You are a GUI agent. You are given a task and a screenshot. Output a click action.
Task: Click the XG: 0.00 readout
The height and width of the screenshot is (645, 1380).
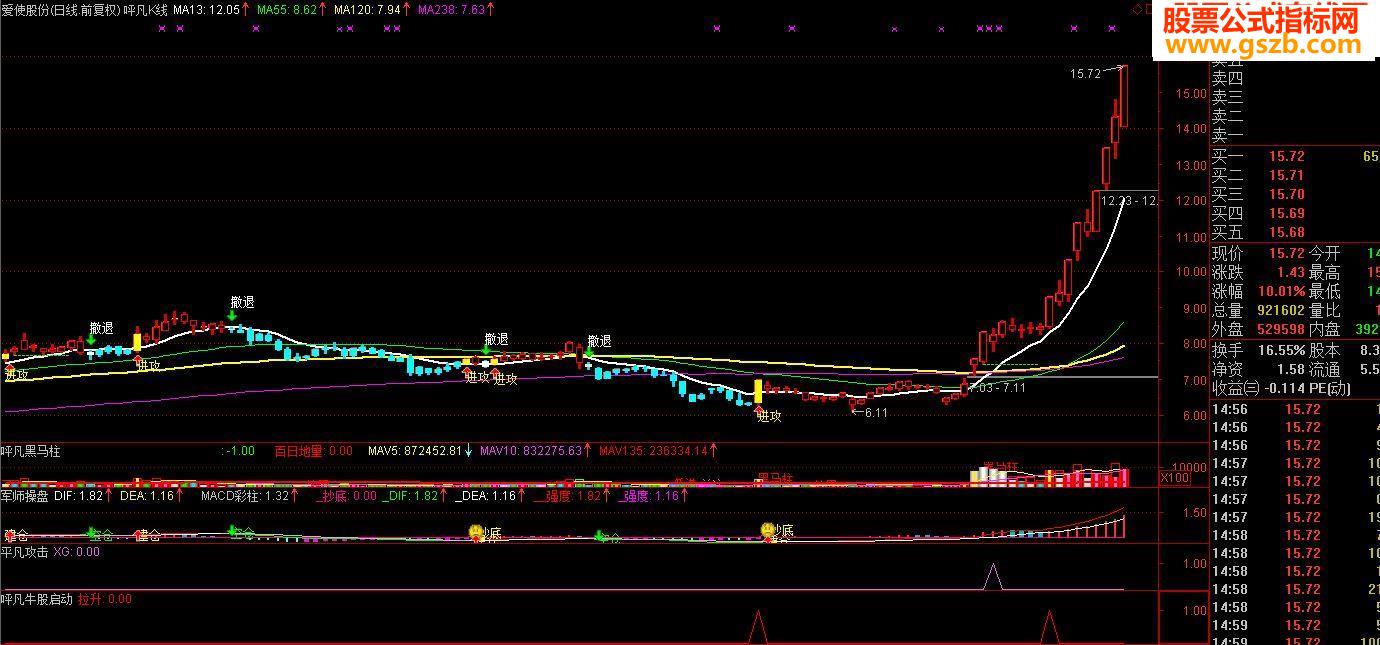click(x=77, y=551)
